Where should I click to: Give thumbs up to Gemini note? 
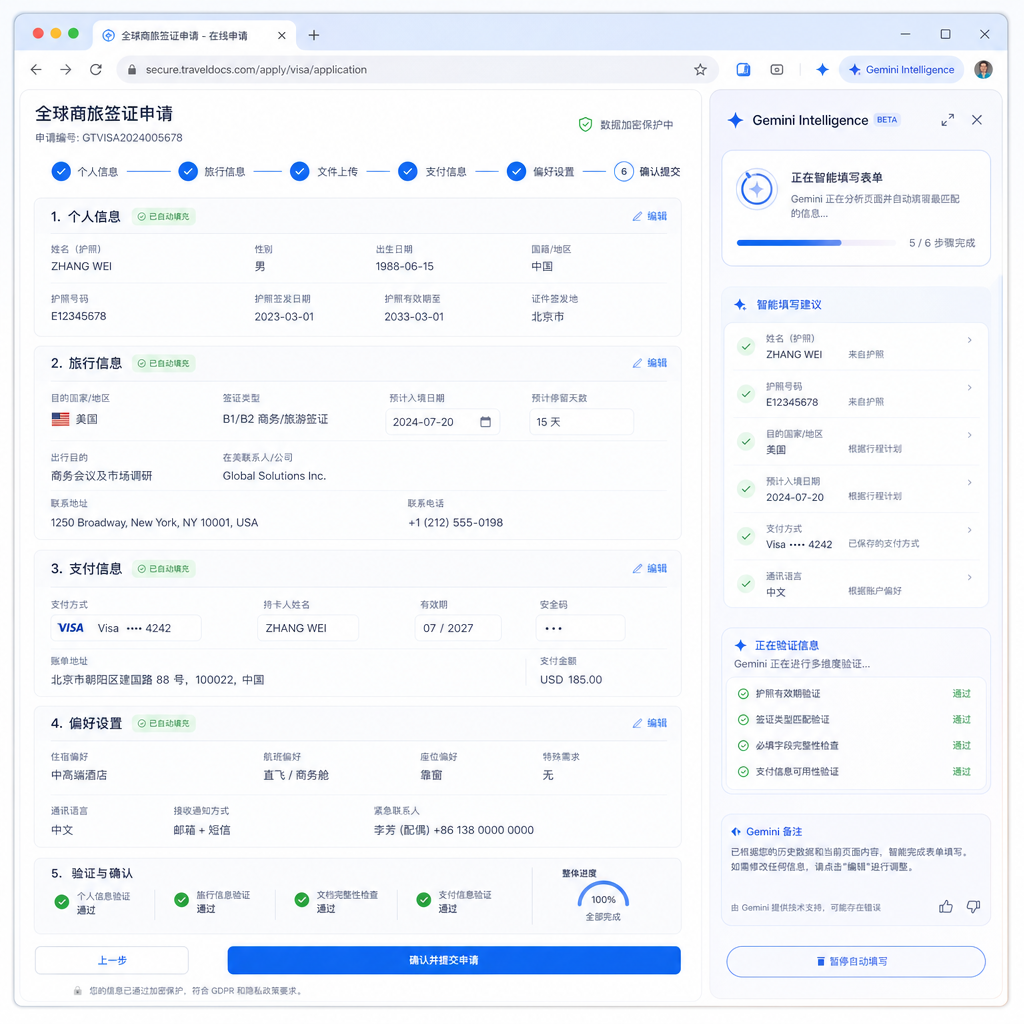946,906
